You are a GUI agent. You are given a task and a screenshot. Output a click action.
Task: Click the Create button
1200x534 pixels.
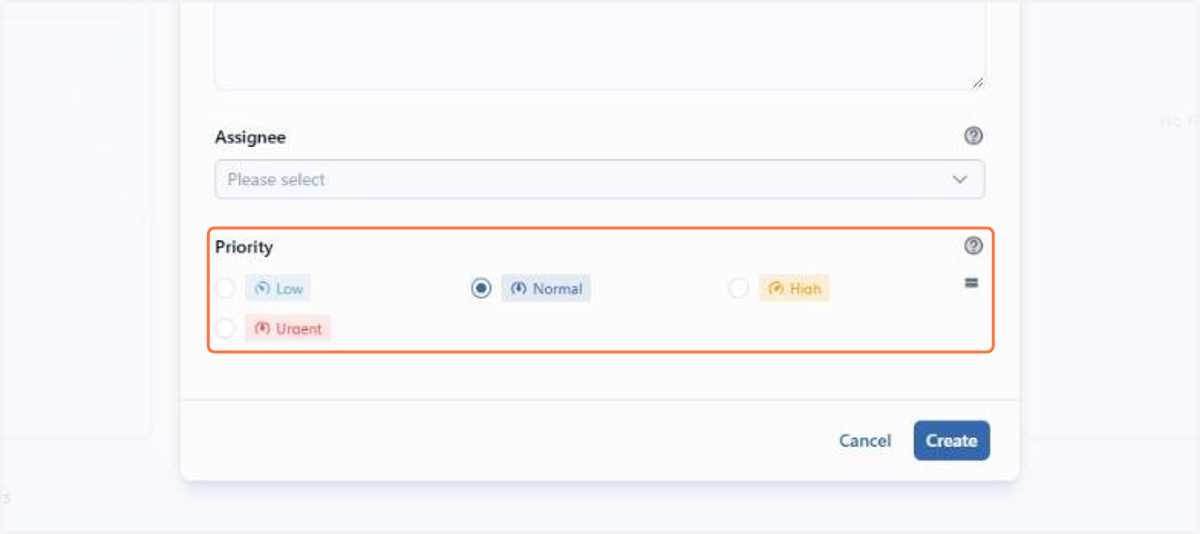point(951,441)
